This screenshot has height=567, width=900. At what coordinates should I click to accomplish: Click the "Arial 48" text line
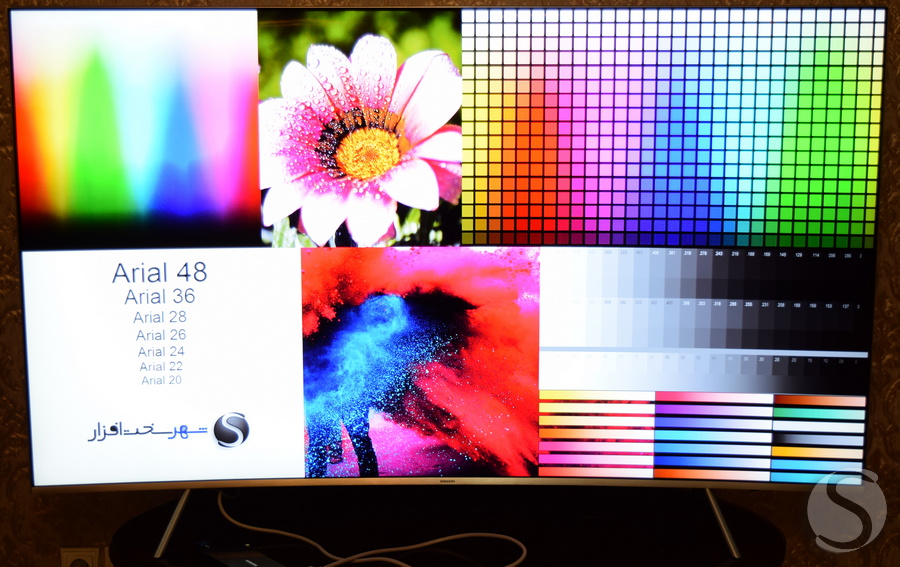pyautogui.click(x=160, y=273)
